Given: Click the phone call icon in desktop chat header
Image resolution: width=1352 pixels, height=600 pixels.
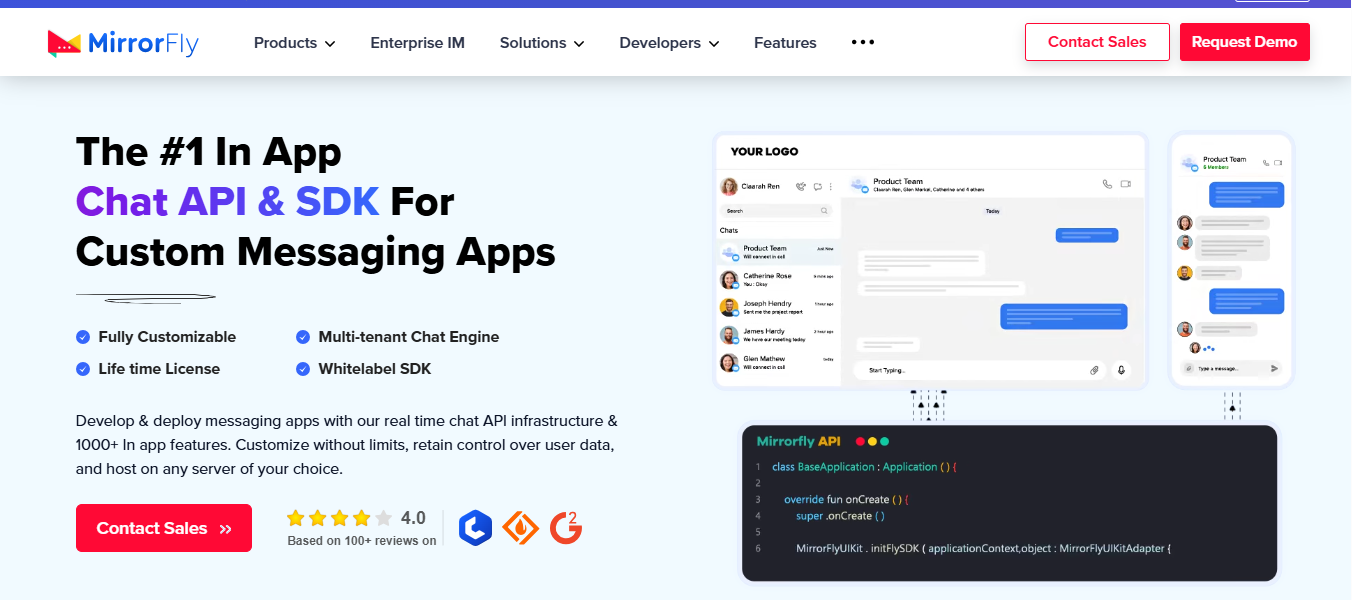Looking at the screenshot, I should tap(1107, 184).
